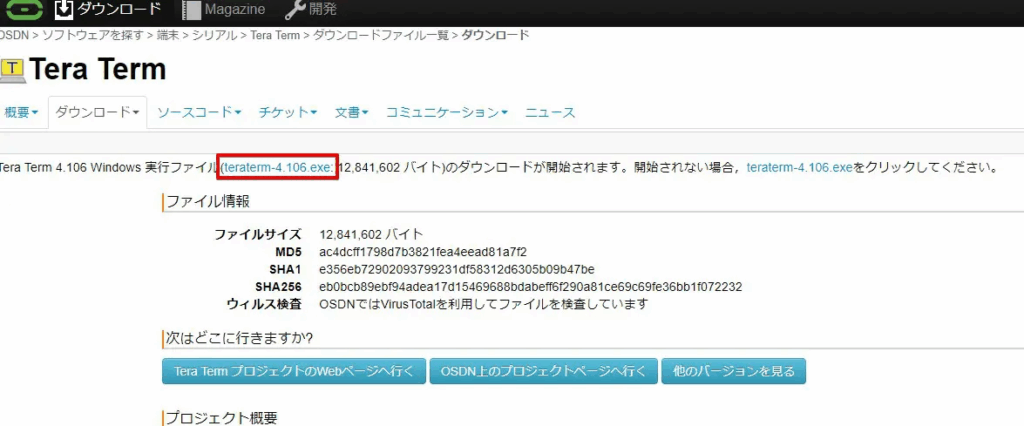
Task: Click 'Tera Term プロジェクトのWebページへ行く' button
Action: tap(294, 372)
